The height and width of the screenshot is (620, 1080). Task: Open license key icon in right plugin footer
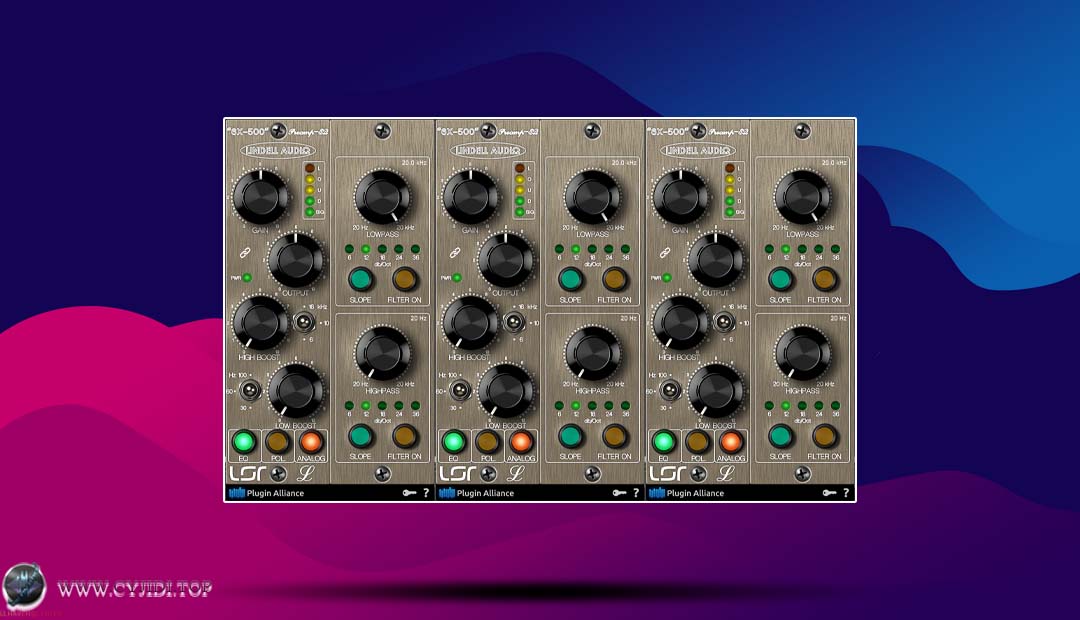[x=829, y=493]
